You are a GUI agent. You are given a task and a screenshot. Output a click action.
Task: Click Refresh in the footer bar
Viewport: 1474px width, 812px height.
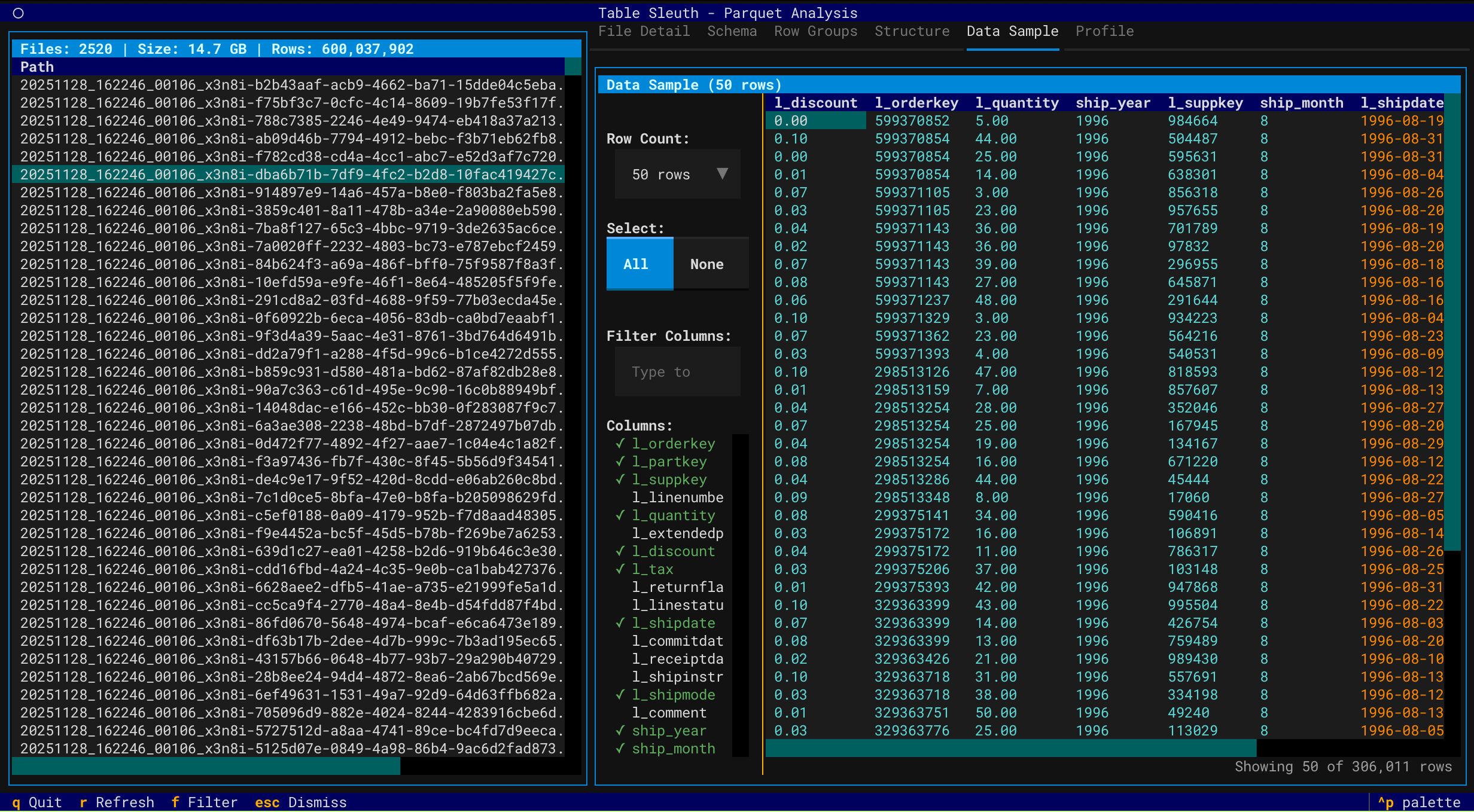pyautogui.click(x=117, y=802)
